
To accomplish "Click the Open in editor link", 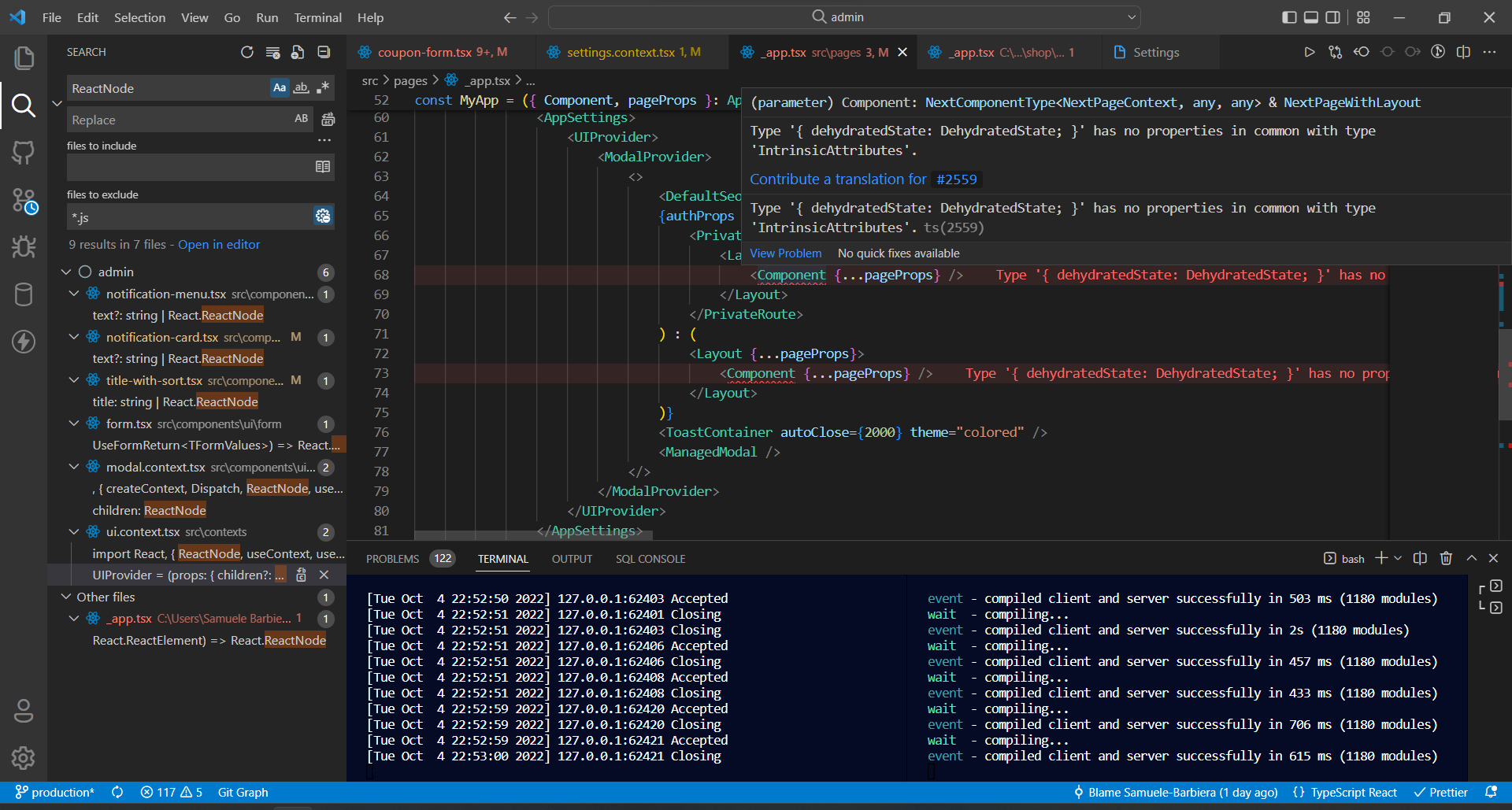I will pos(219,245).
